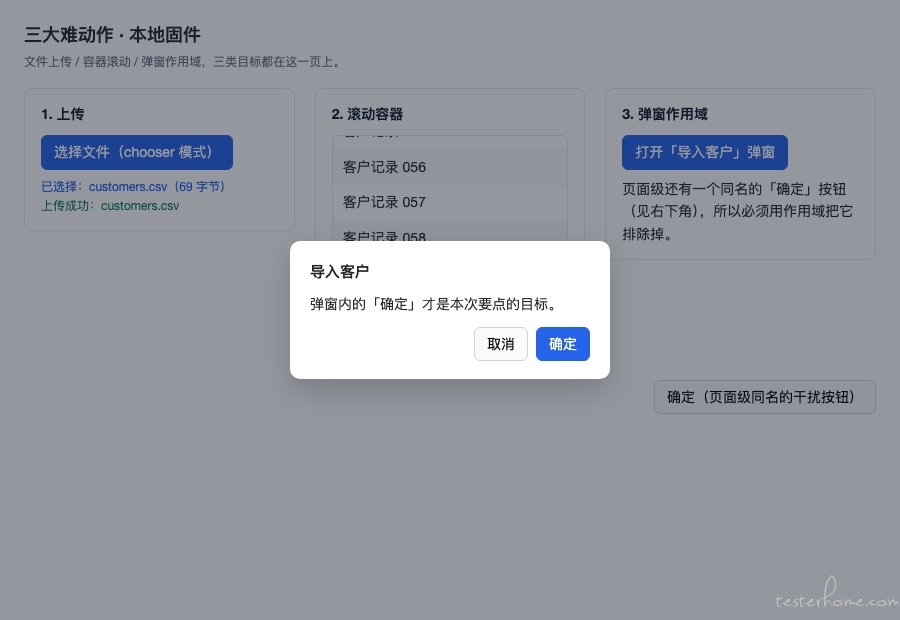Click the dialog title 导入客户
900x620 pixels.
339,272
